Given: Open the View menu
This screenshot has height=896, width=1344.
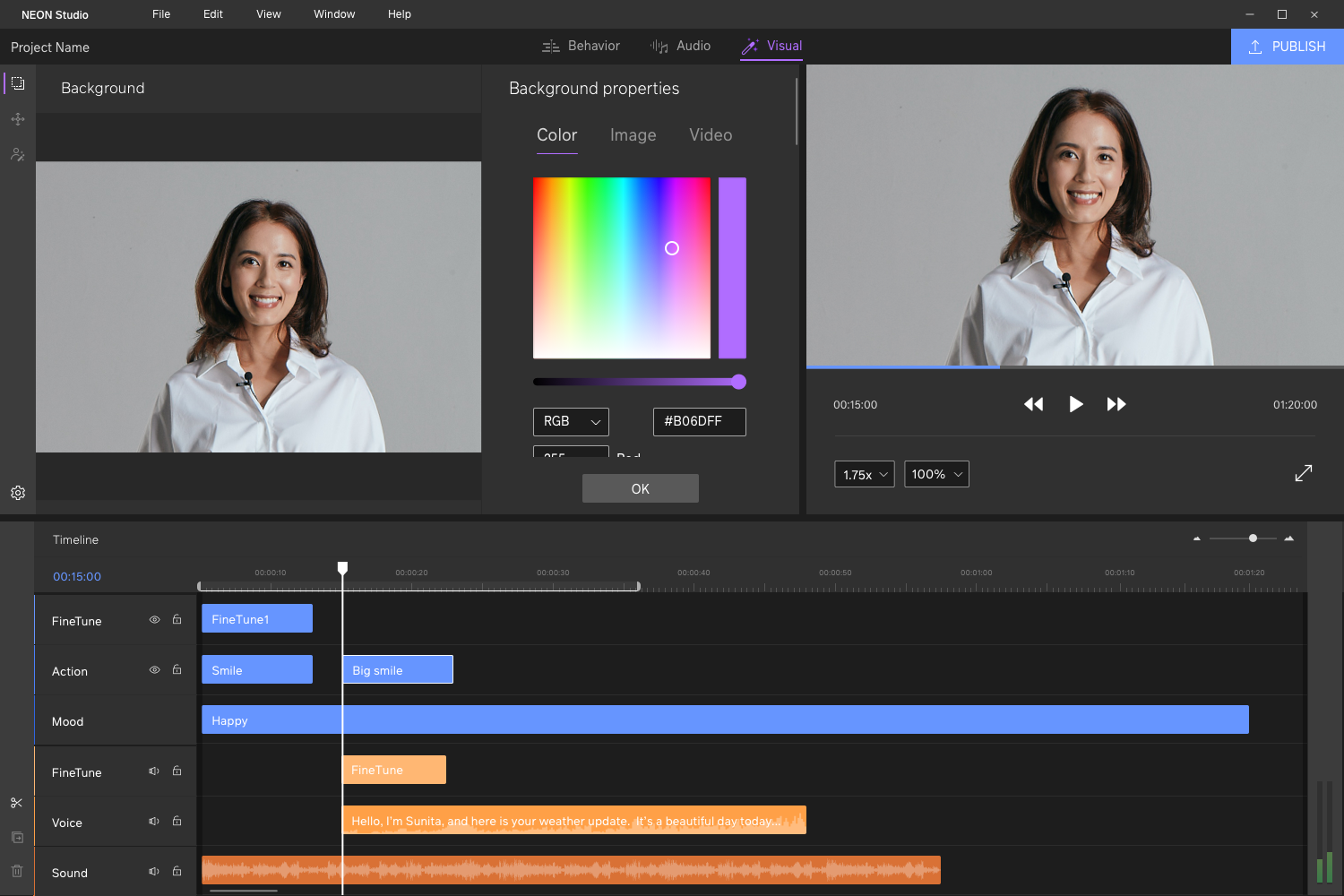Looking at the screenshot, I should [269, 14].
